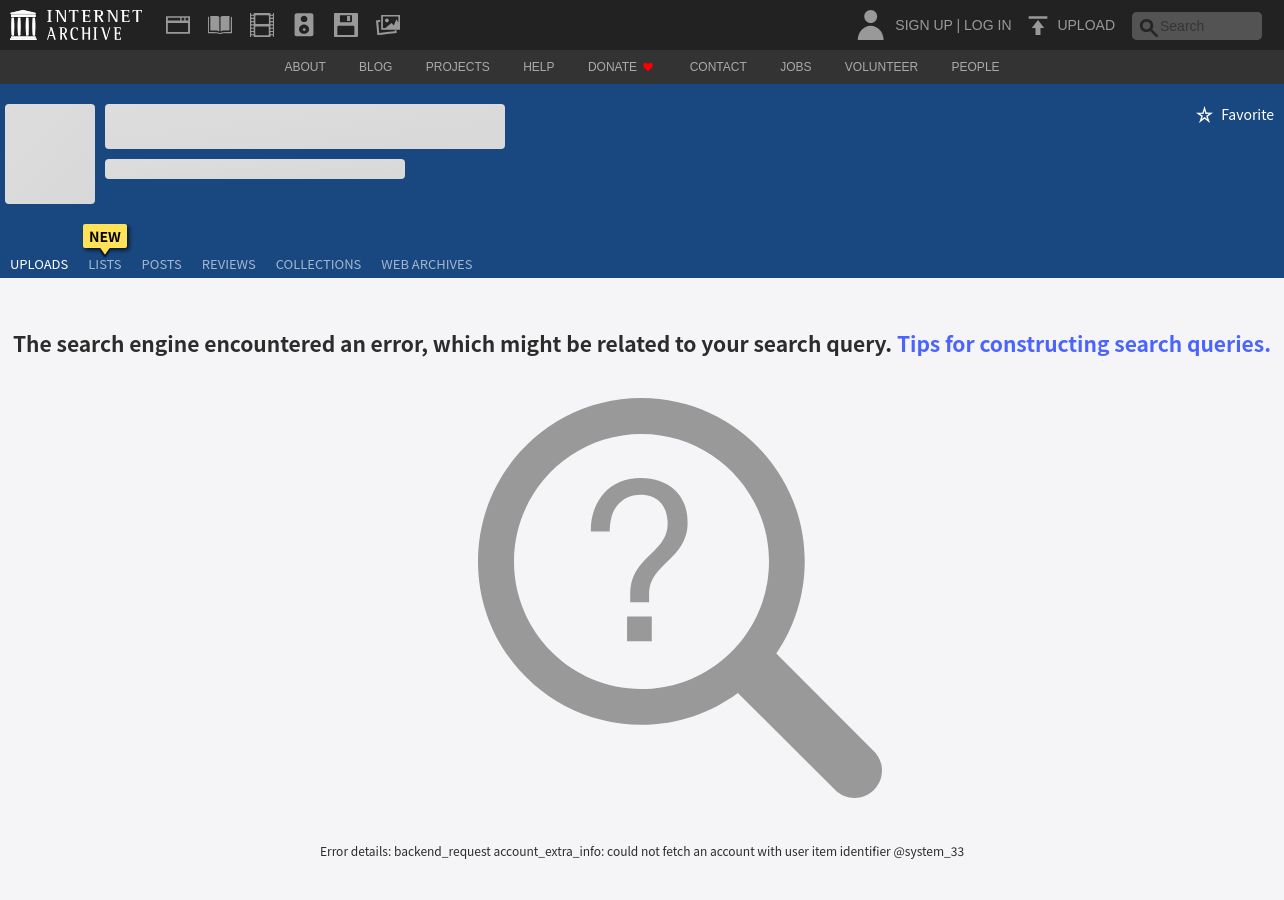This screenshot has width=1284, height=900.
Task: Open the VOLUNTEER menu item
Action: pos(881,67)
